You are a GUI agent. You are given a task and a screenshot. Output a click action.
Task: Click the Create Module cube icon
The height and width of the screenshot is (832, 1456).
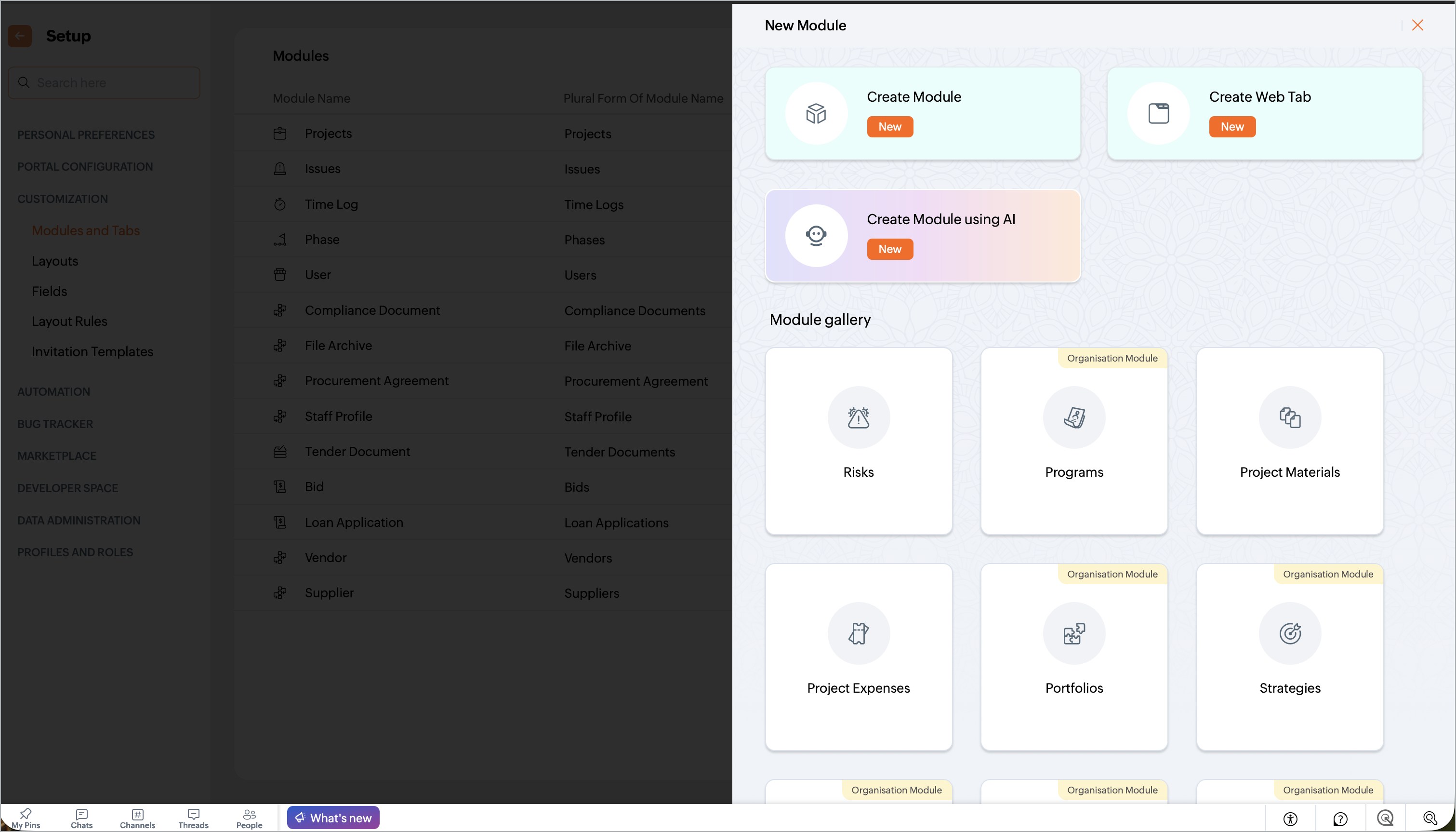point(816,113)
